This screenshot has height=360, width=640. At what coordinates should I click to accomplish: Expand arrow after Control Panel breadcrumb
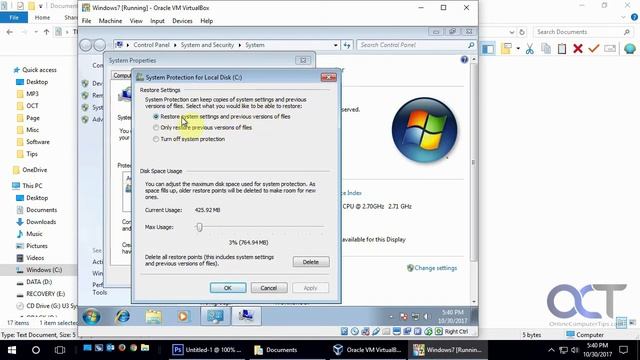[x=175, y=45]
